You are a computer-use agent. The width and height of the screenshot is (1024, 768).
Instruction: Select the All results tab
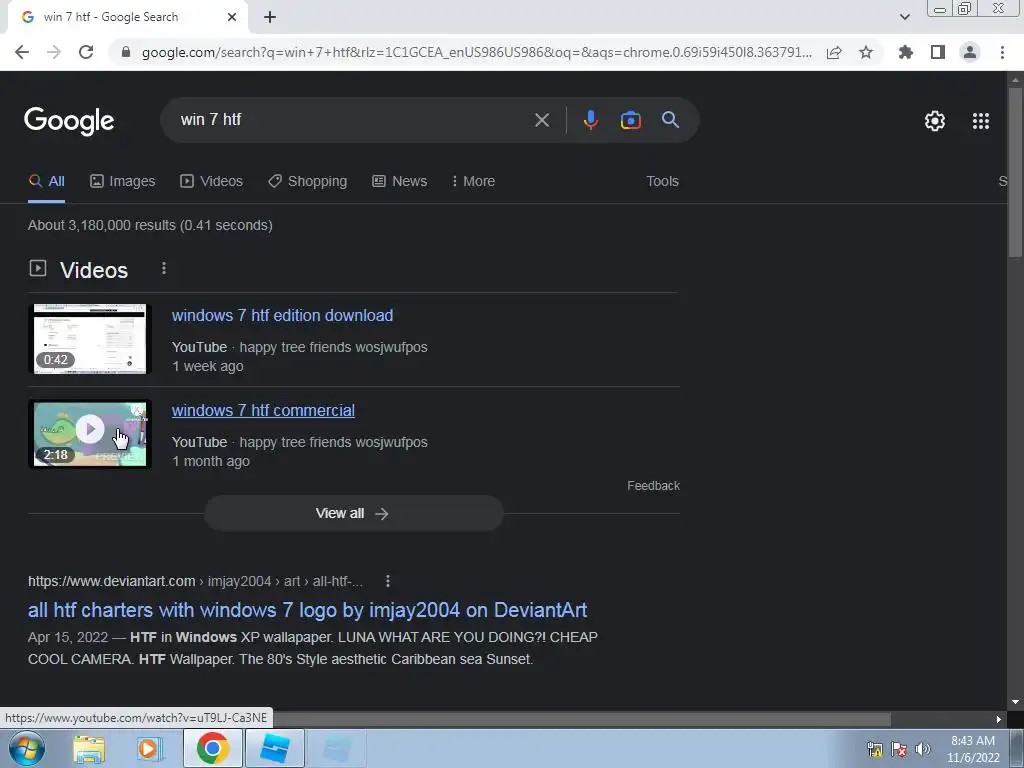[x=46, y=182]
